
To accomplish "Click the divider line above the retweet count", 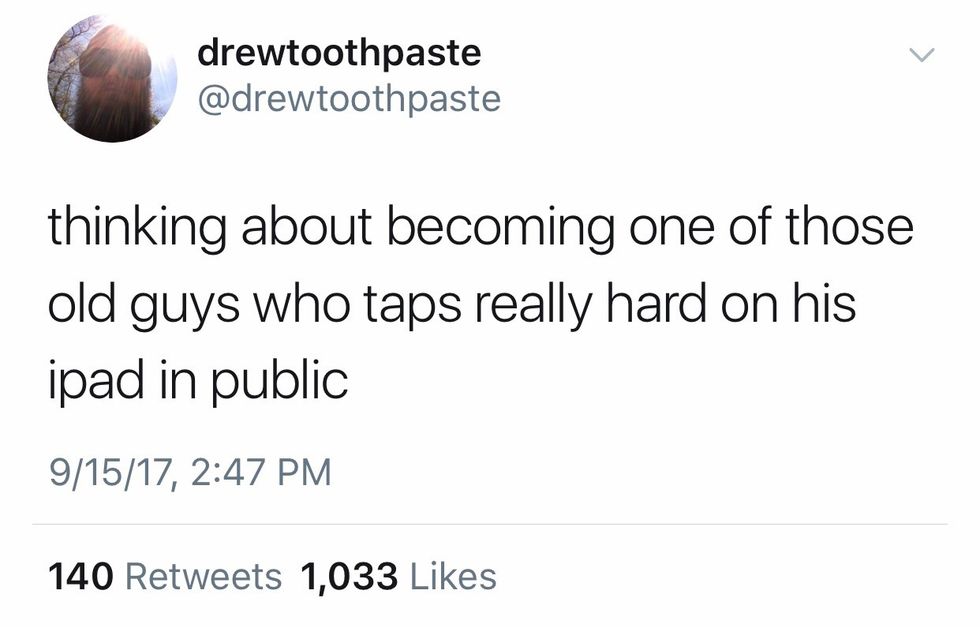I will (x=489, y=524).
